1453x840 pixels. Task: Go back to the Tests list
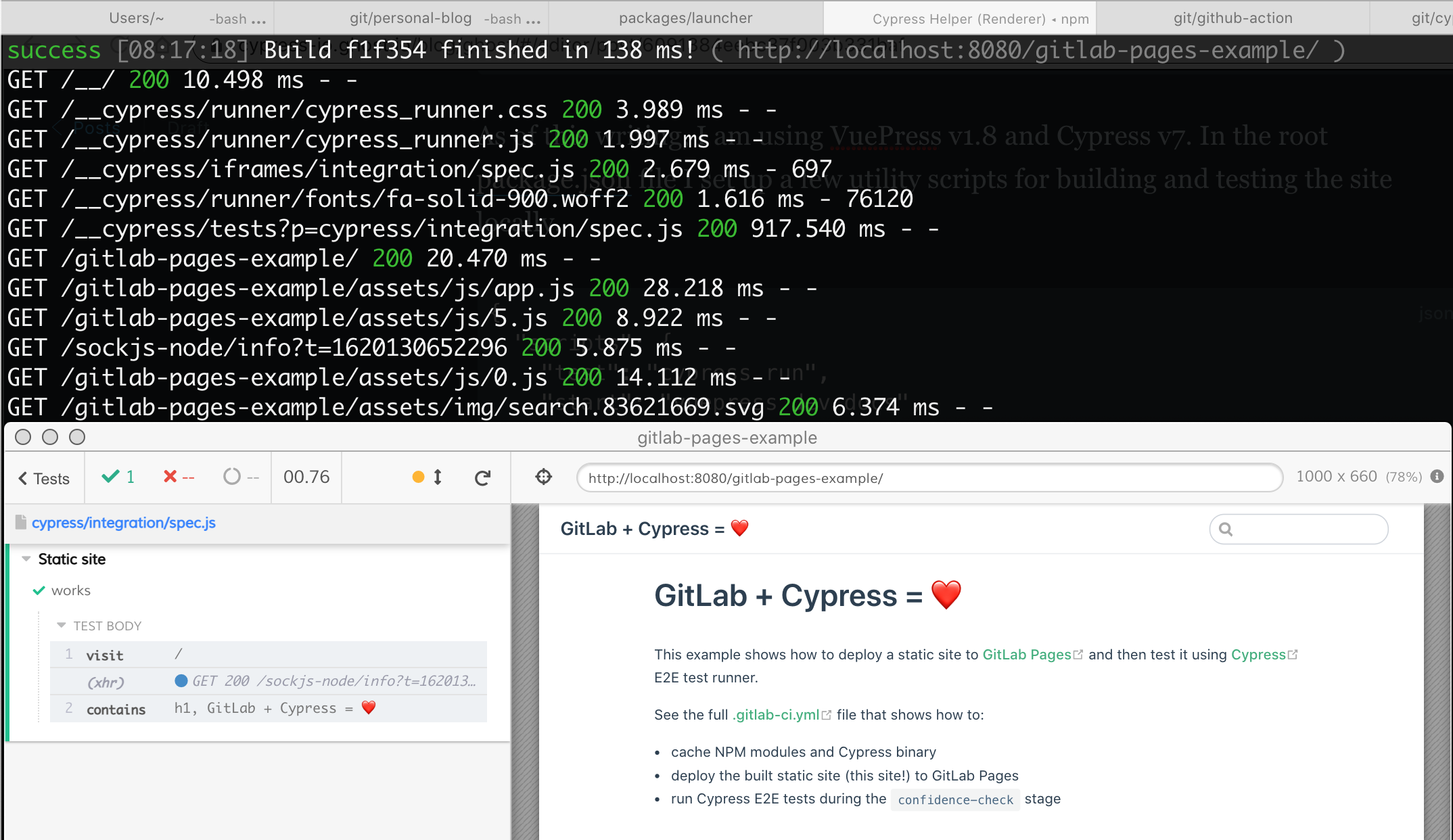pyautogui.click(x=44, y=479)
